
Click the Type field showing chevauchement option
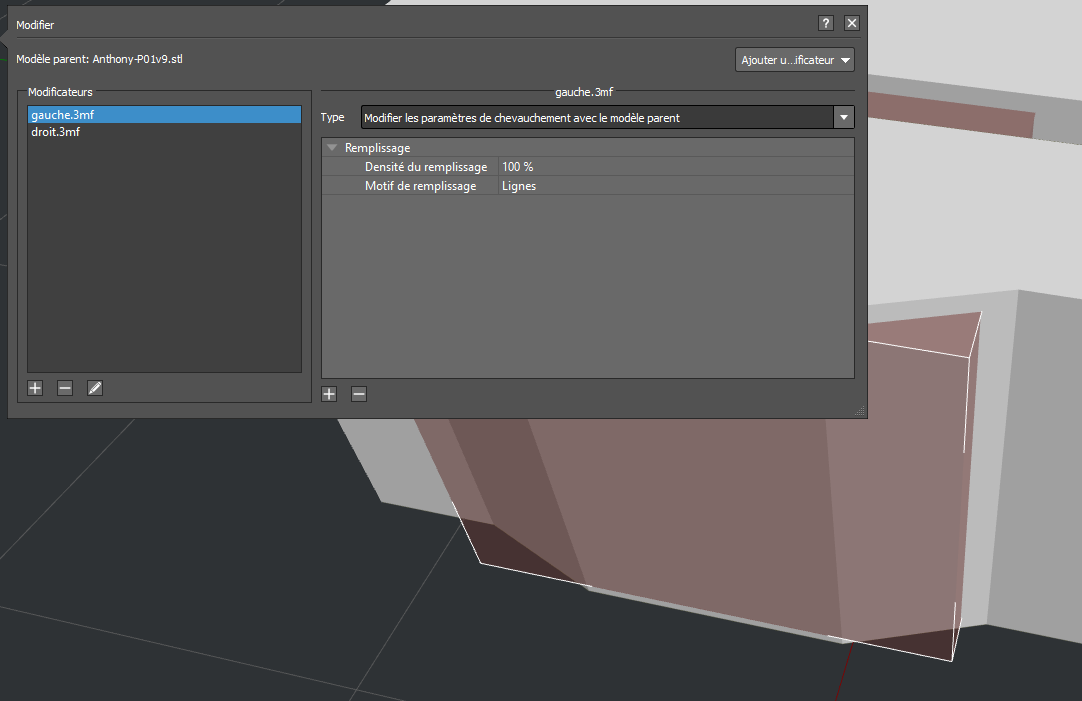point(598,117)
